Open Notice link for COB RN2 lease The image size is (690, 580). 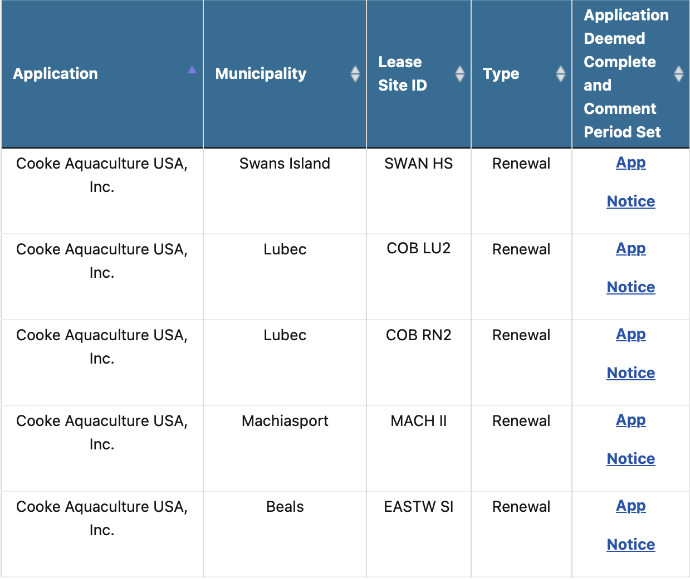coord(631,373)
